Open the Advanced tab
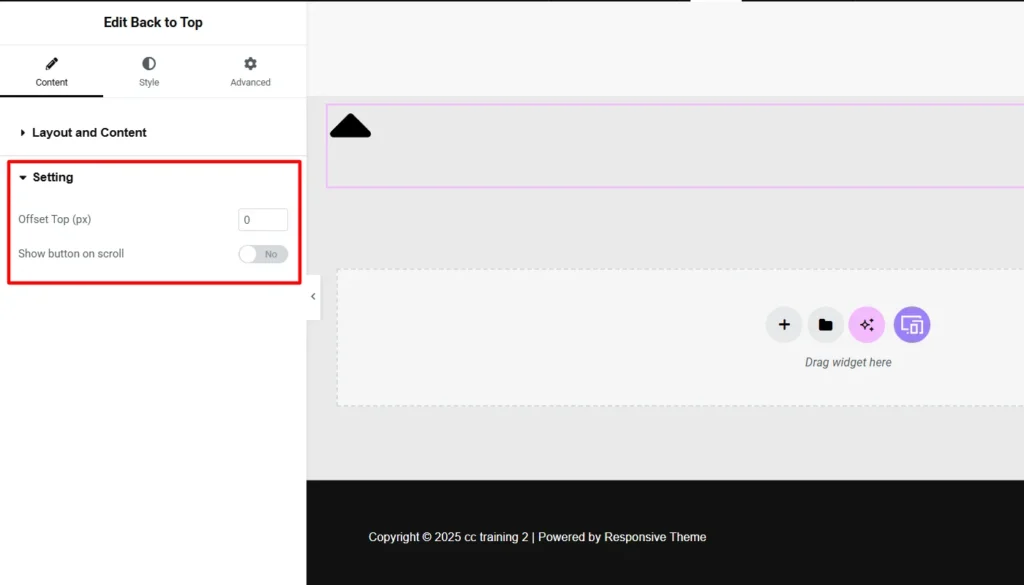 [x=250, y=72]
